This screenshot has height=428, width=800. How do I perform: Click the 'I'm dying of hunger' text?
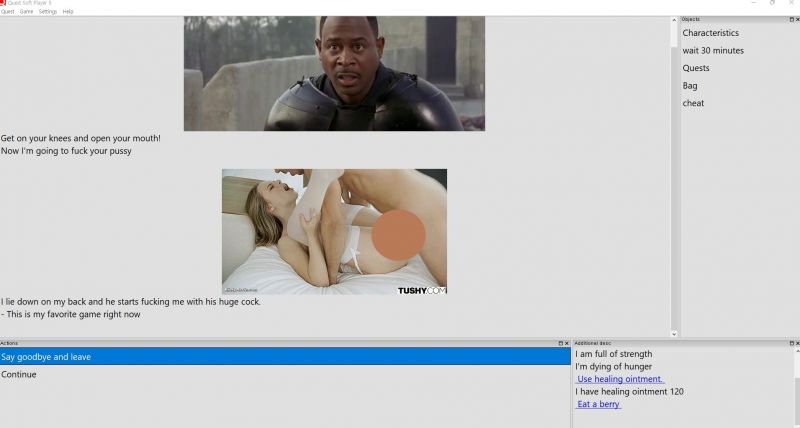[x=614, y=366]
